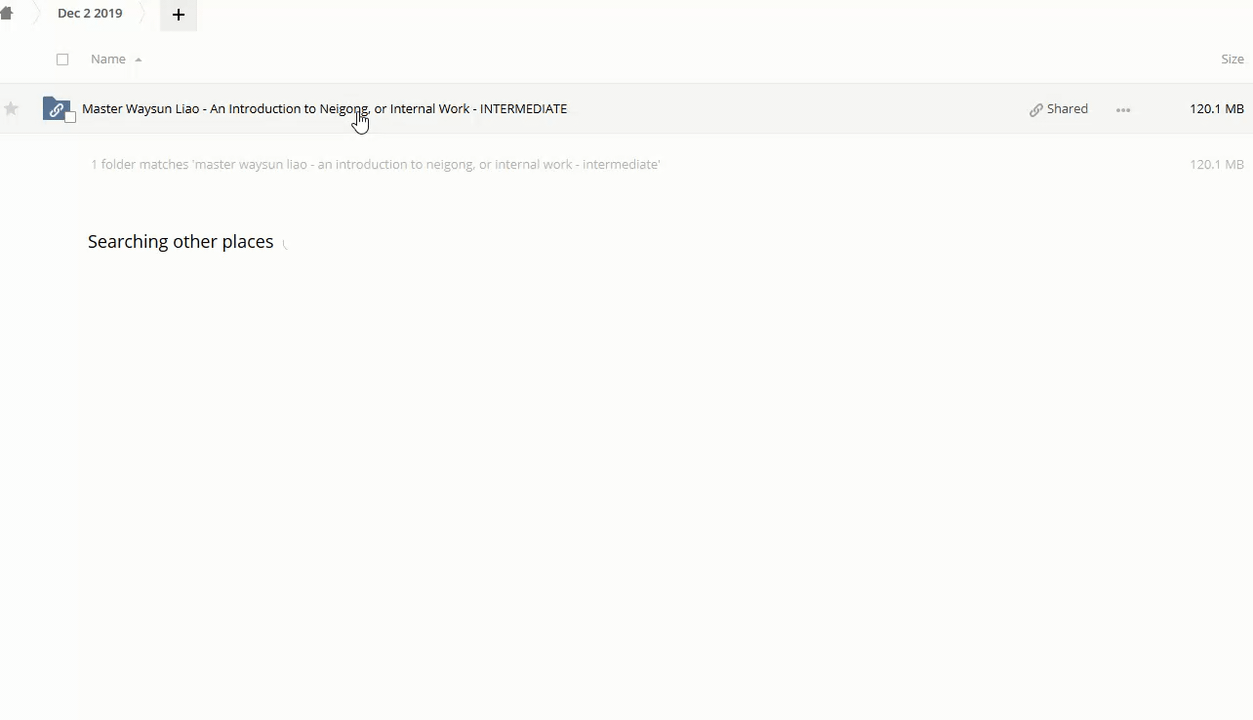Viewport: 1253px width, 720px height.
Task: Click the Shared label on the folder row
Action: coord(1067,109)
